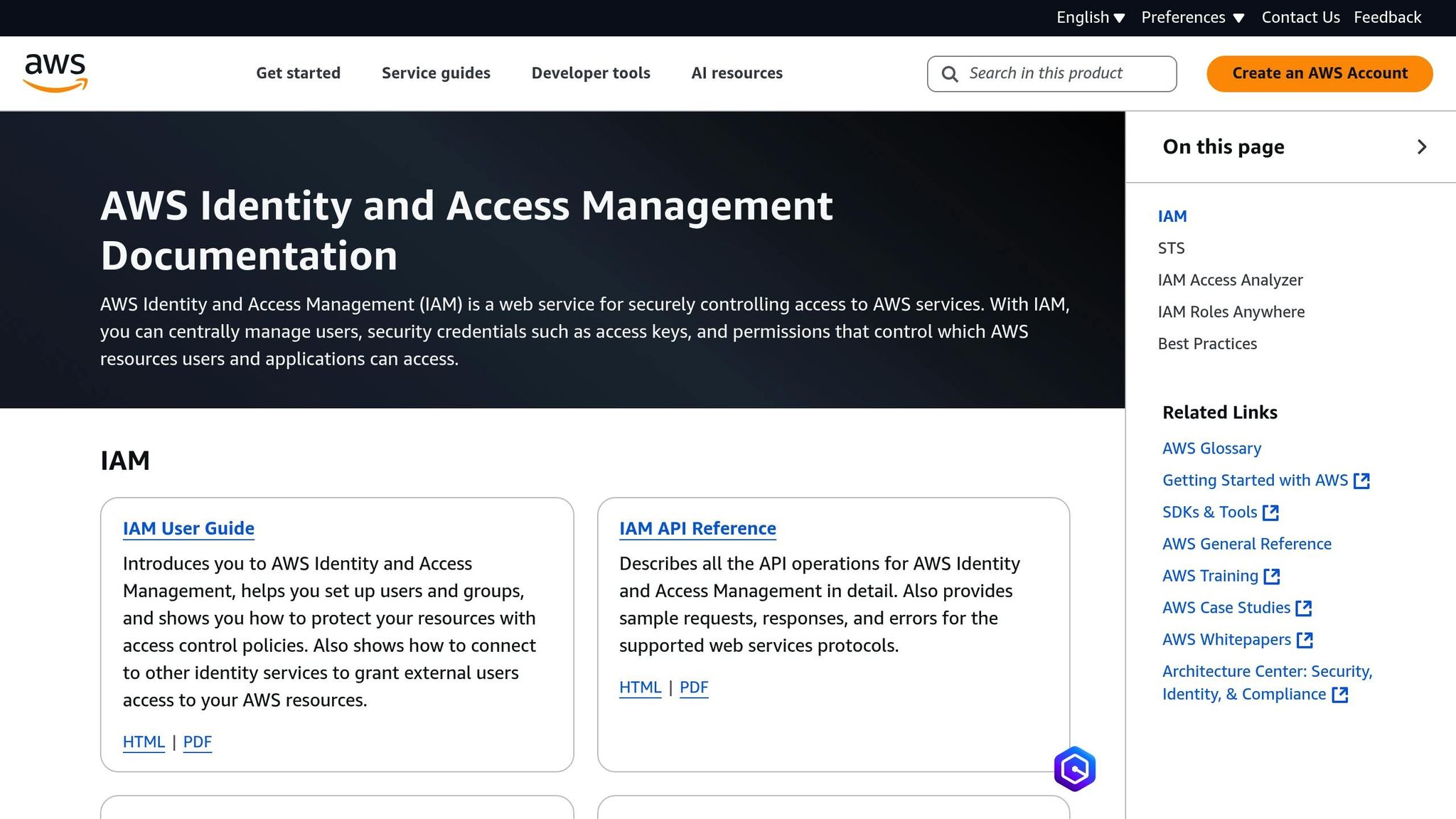Click the search magnifier icon
This screenshot has height=819, width=1456.
coord(950,74)
